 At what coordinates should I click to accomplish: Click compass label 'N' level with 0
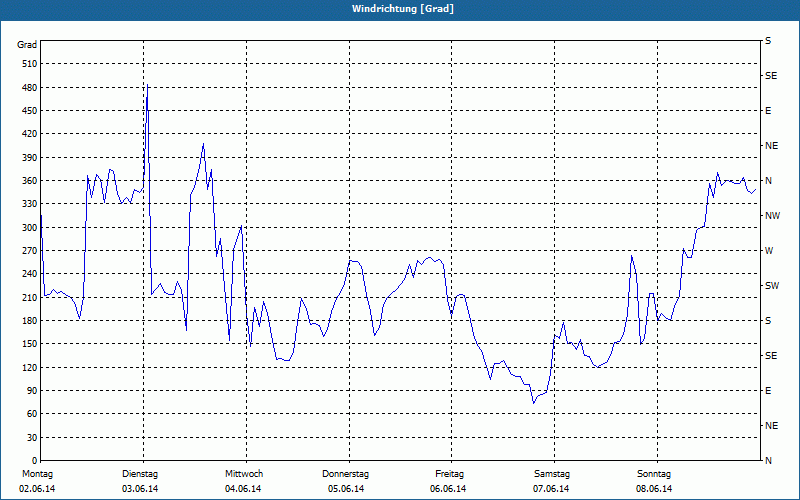tap(768, 461)
